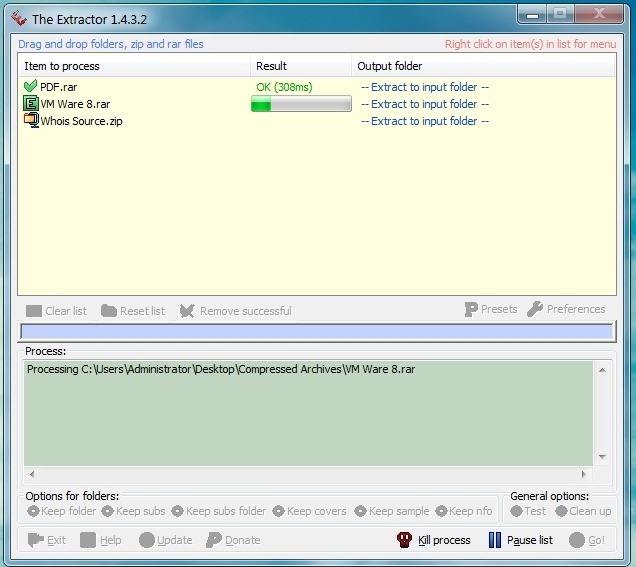Screen dimensions: 636x567
Task: Click the Clear list label
Action: (x=66, y=311)
